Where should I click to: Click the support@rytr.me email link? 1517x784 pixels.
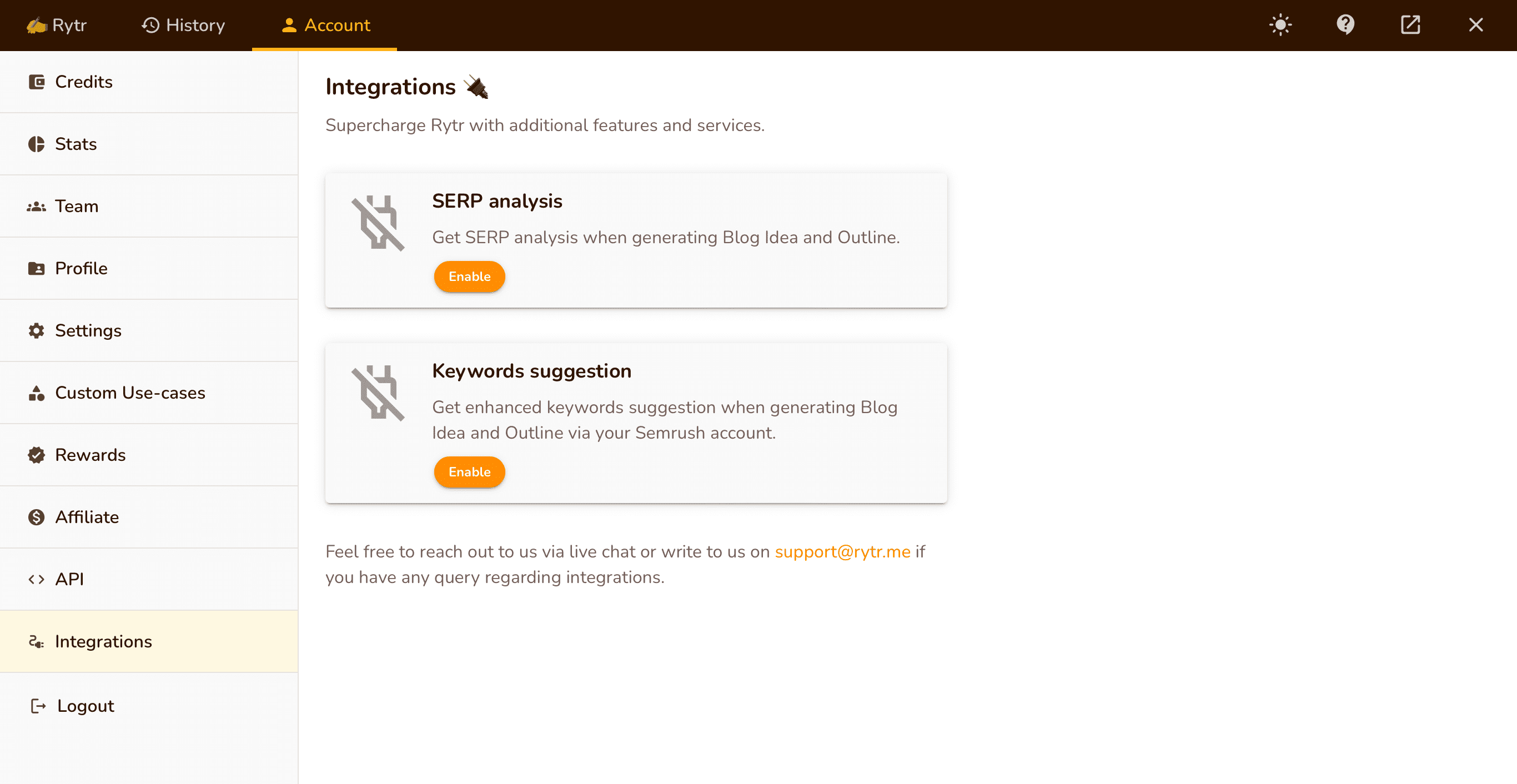[842, 552]
